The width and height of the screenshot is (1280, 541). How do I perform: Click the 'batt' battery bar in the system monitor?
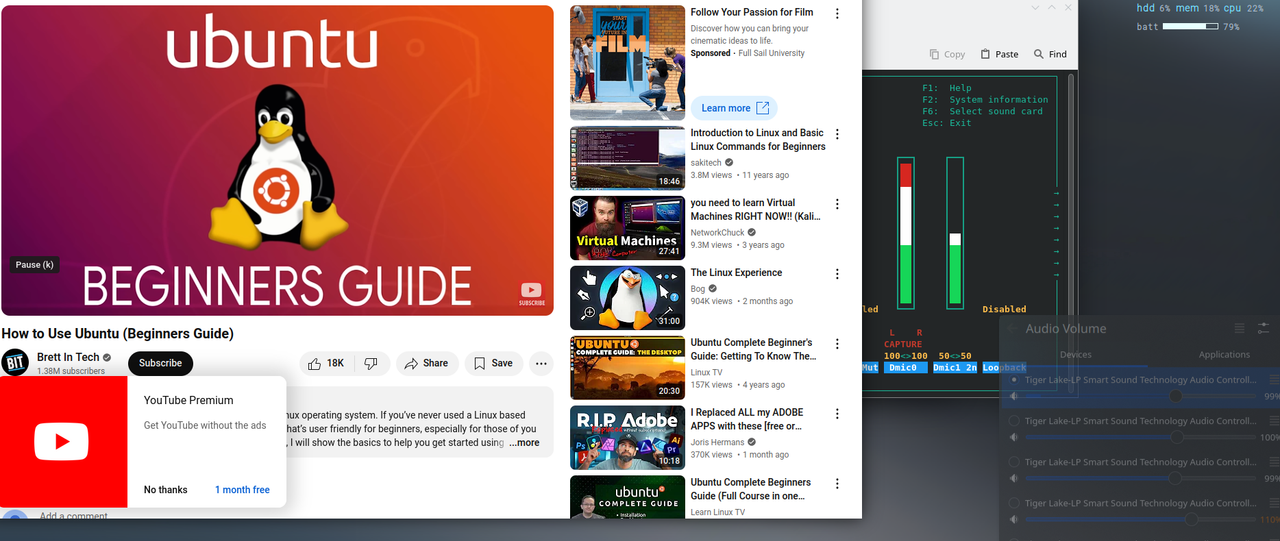point(1191,27)
